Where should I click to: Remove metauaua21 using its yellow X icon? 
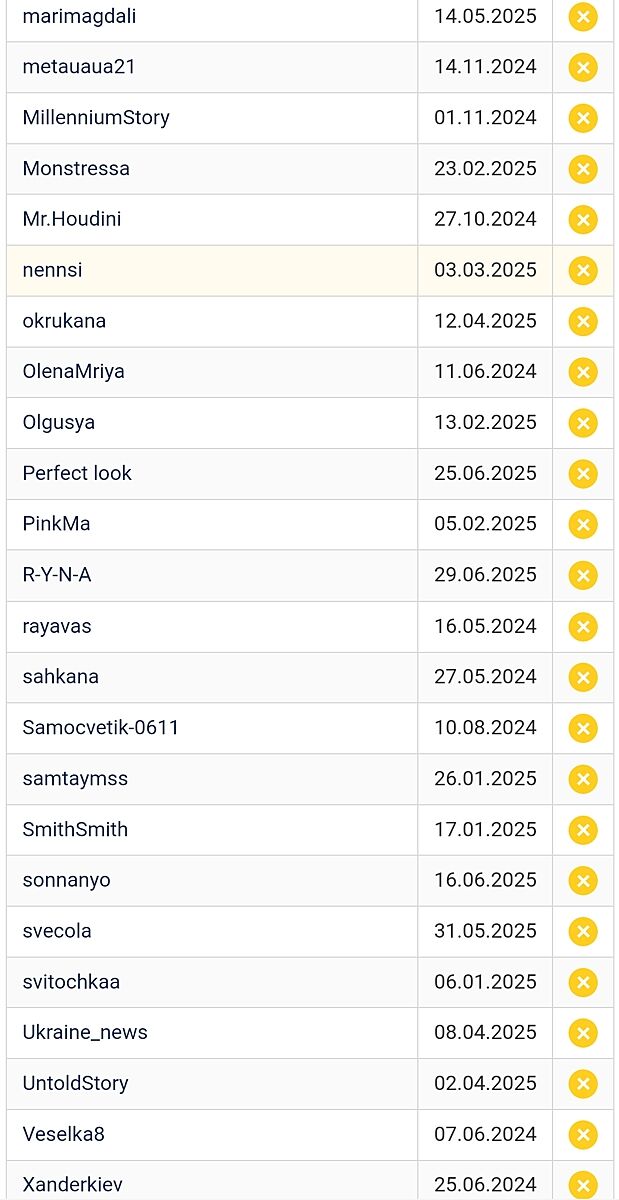tap(583, 68)
